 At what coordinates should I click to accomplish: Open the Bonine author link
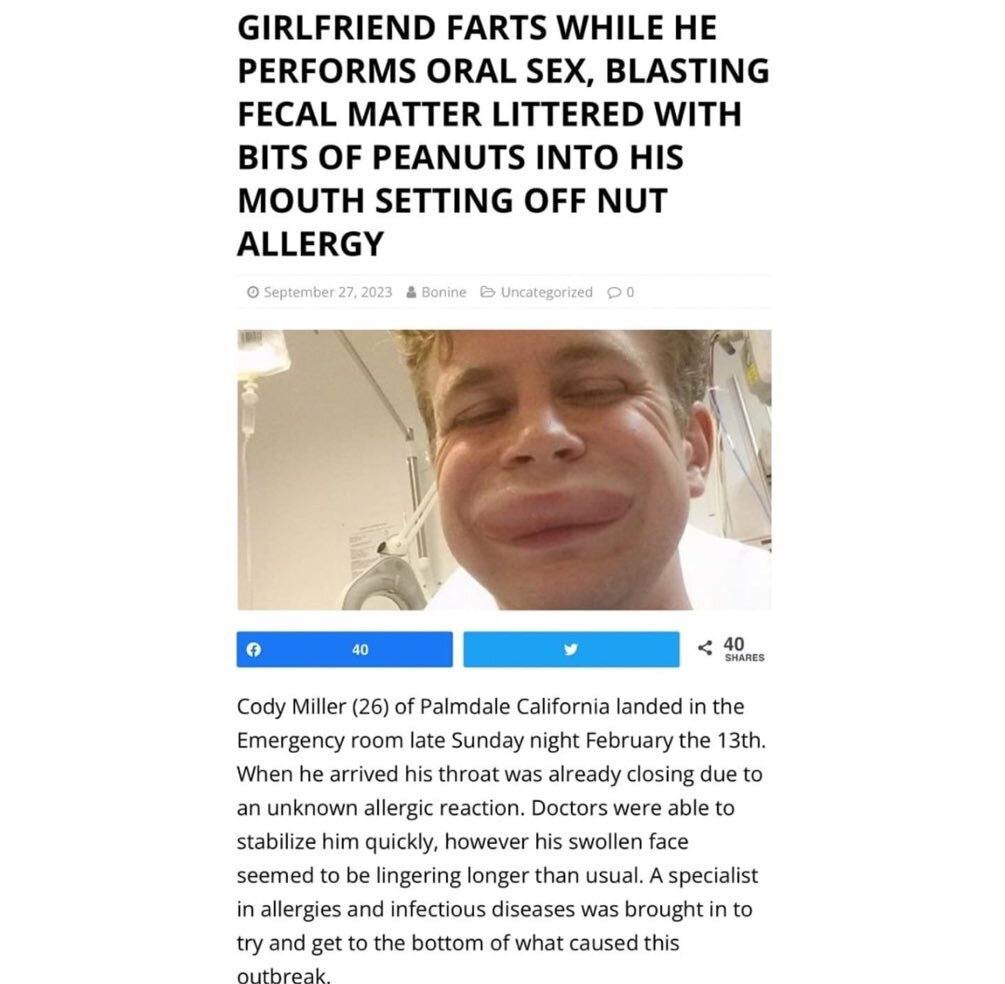444,292
